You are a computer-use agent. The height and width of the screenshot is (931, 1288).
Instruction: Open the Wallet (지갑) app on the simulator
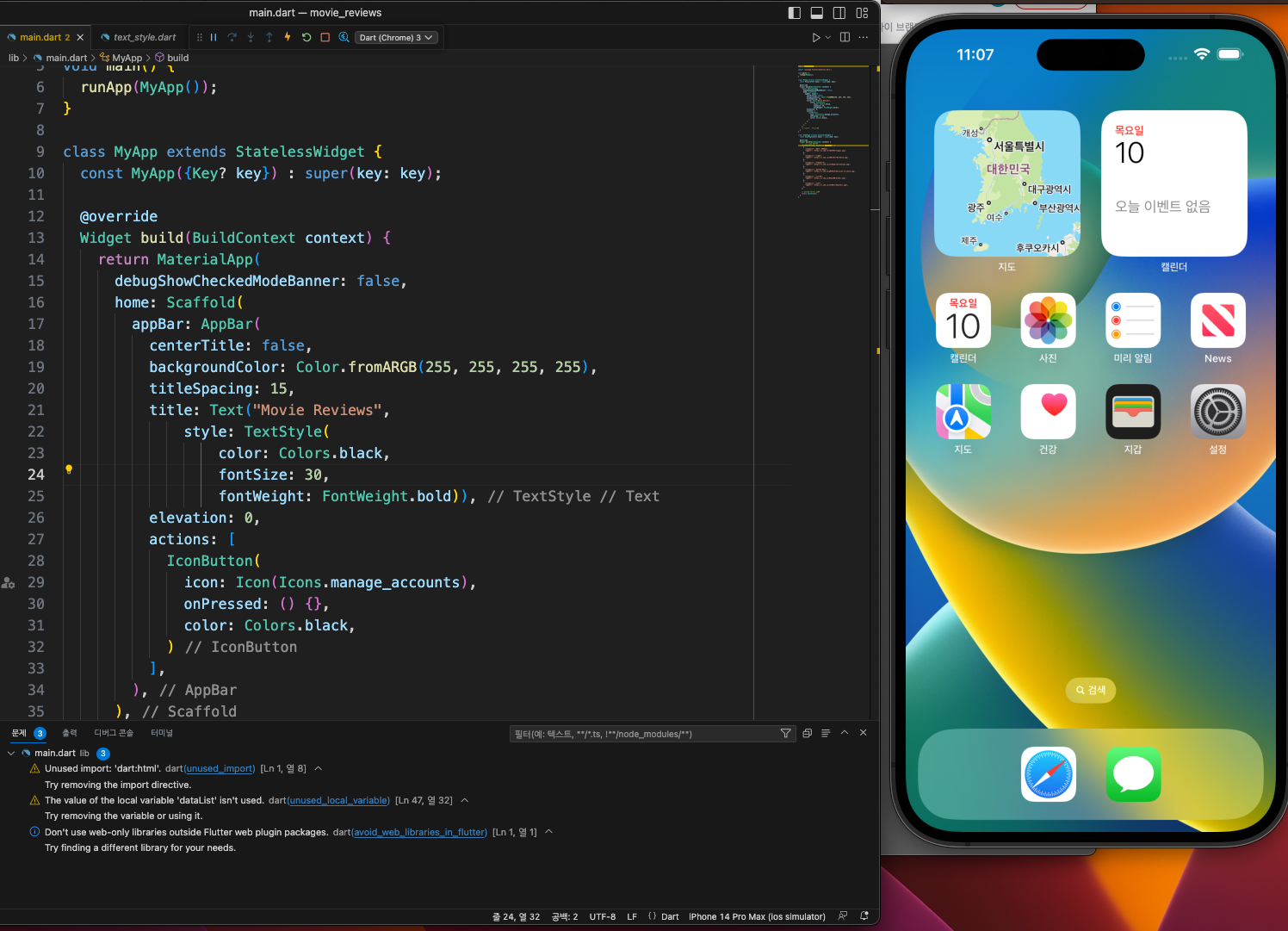[x=1133, y=412]
